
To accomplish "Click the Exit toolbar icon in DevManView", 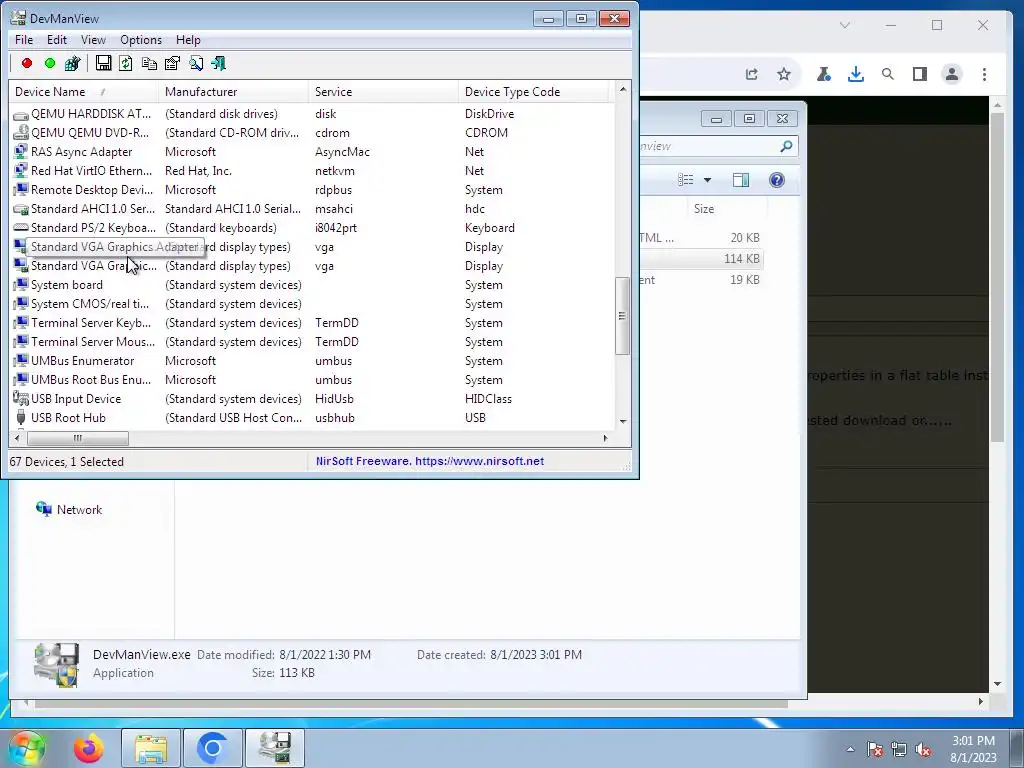I will [x=219, y=63].
